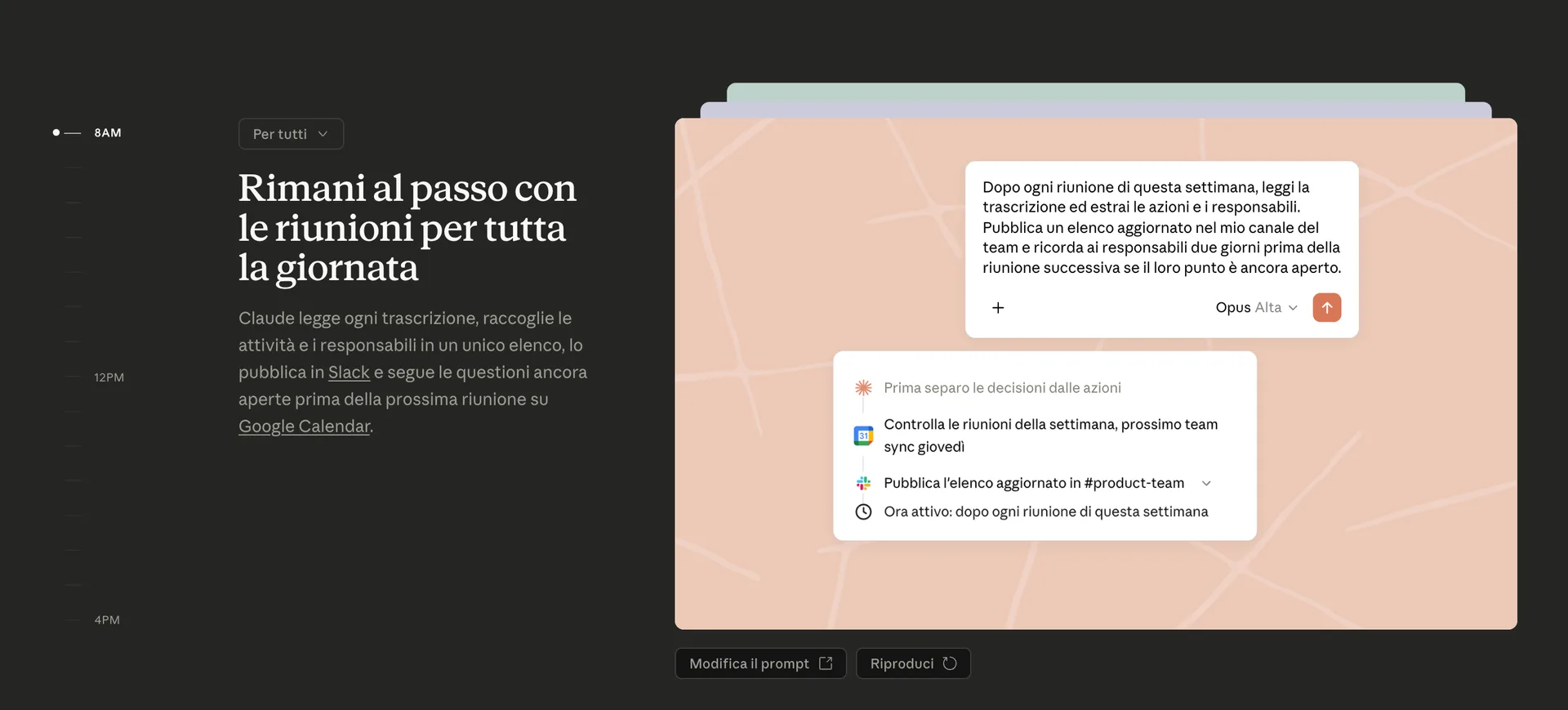Screen dimensions: 1568x710
Task: Open the 'Opus Alta' model selector
Action: (1256, 307)
